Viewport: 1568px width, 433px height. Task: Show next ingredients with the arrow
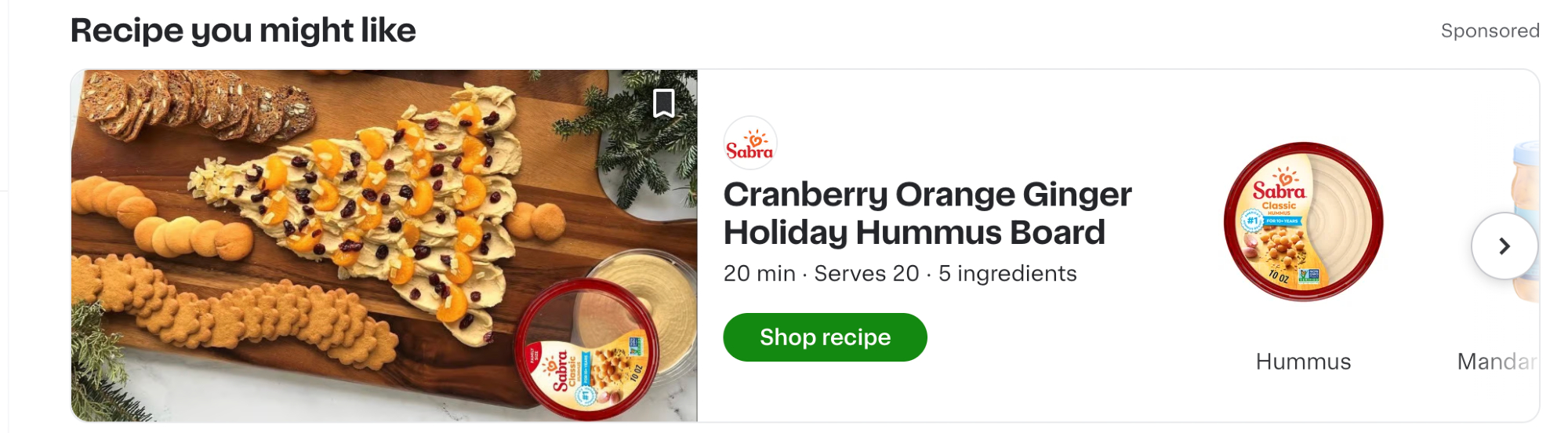point(1504,246)
